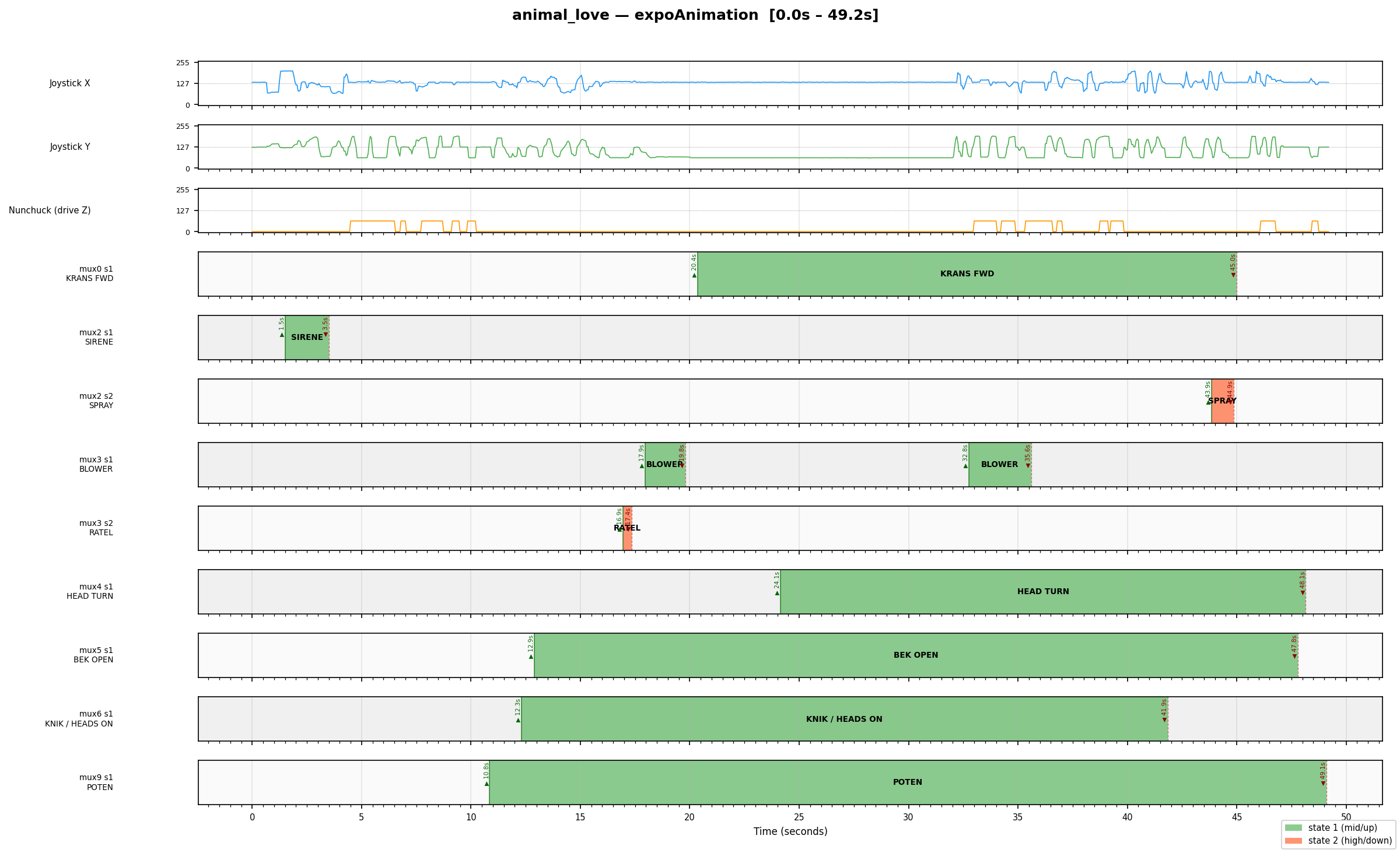1400x853 pixels.
Task: Click the 5 tick on the time axis
Action: coord(362,817)
